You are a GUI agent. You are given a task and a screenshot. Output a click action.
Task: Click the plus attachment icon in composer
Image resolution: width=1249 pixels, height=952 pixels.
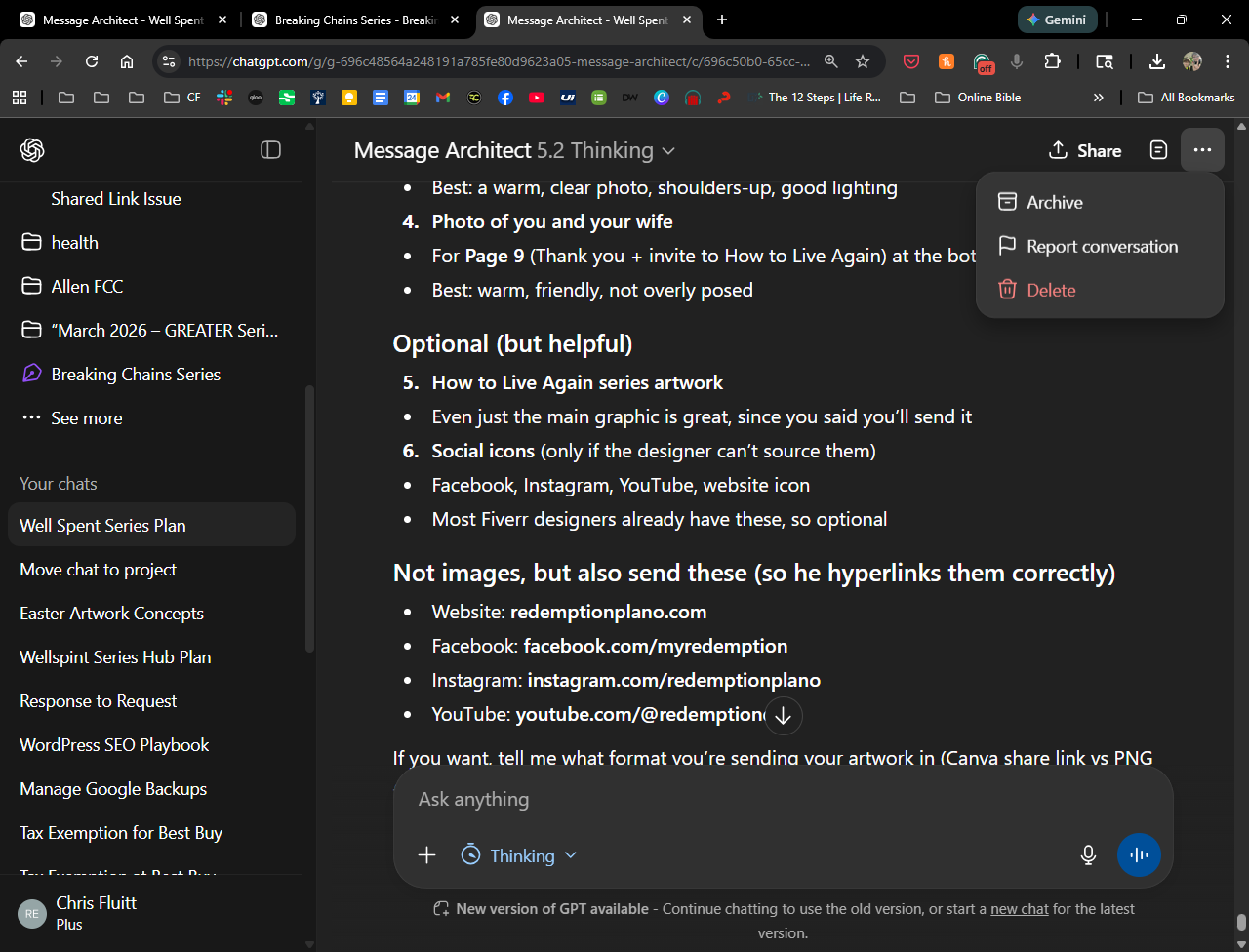tap(426, 855)
